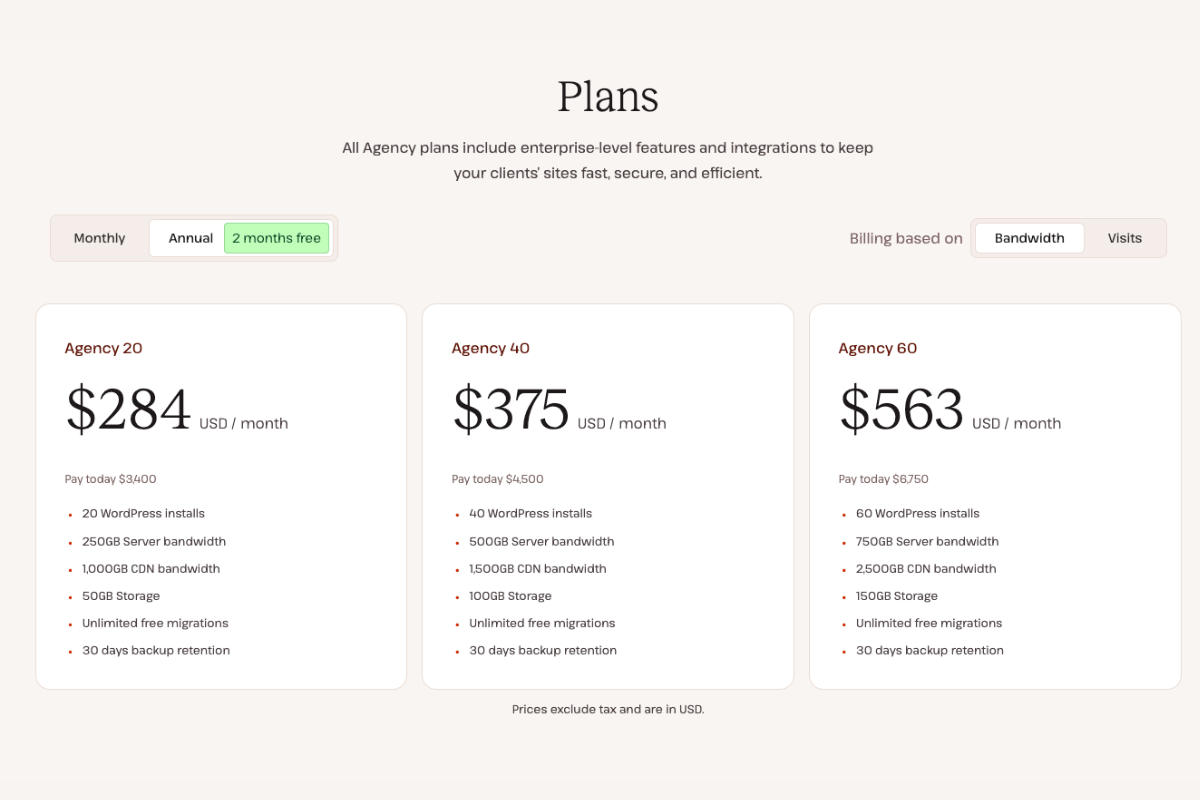Click the $375 price display

(x=510, y=410)
